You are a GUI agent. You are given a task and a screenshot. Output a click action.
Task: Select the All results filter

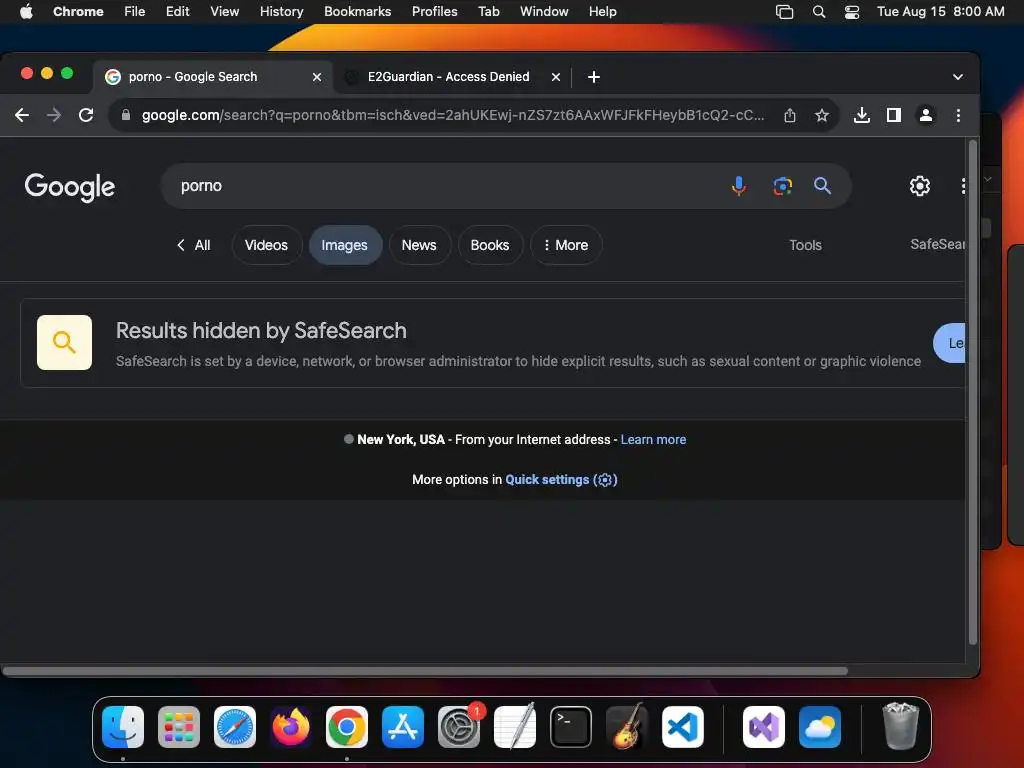(x=193, y=245)
